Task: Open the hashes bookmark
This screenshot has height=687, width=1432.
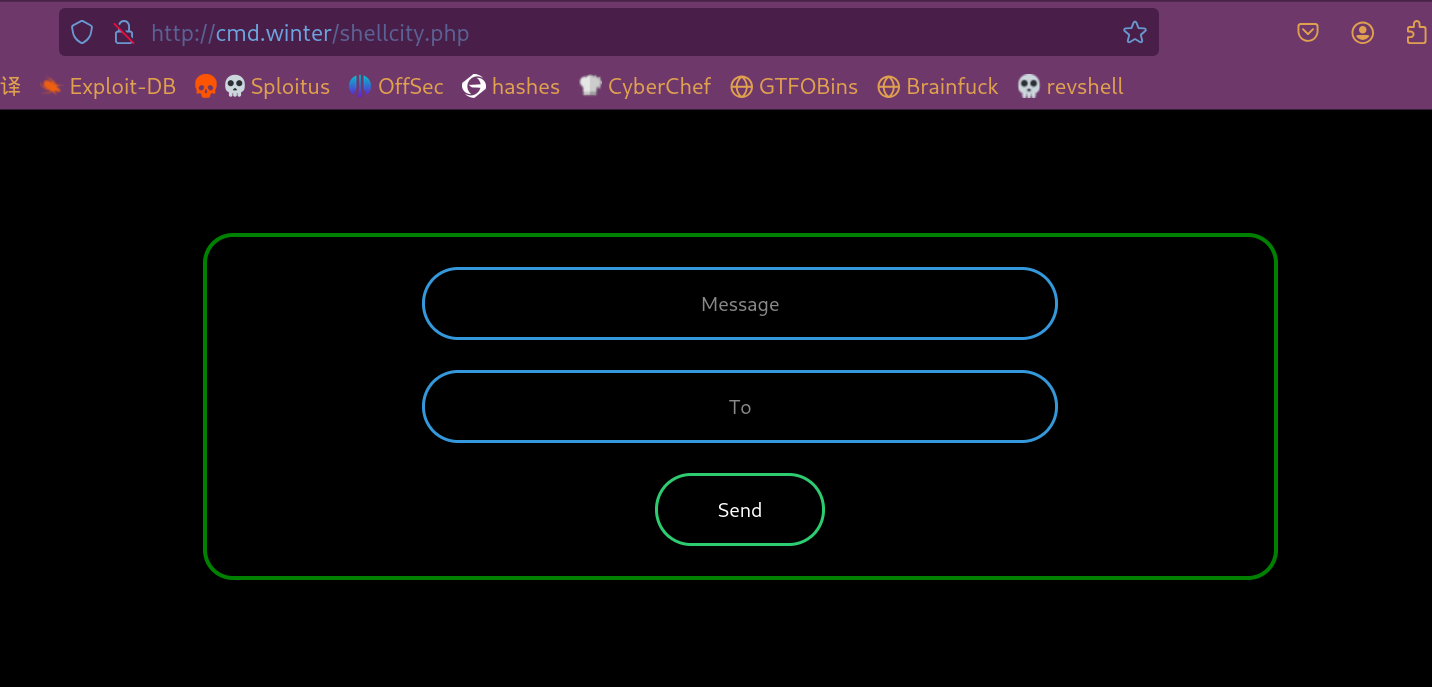Action: pos(511,87)
